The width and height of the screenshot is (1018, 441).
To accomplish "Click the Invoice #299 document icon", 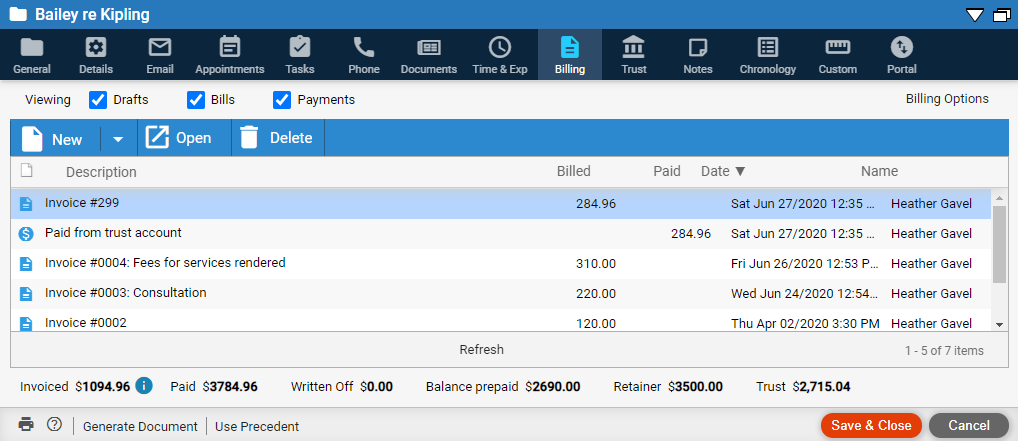I will 26,204.
